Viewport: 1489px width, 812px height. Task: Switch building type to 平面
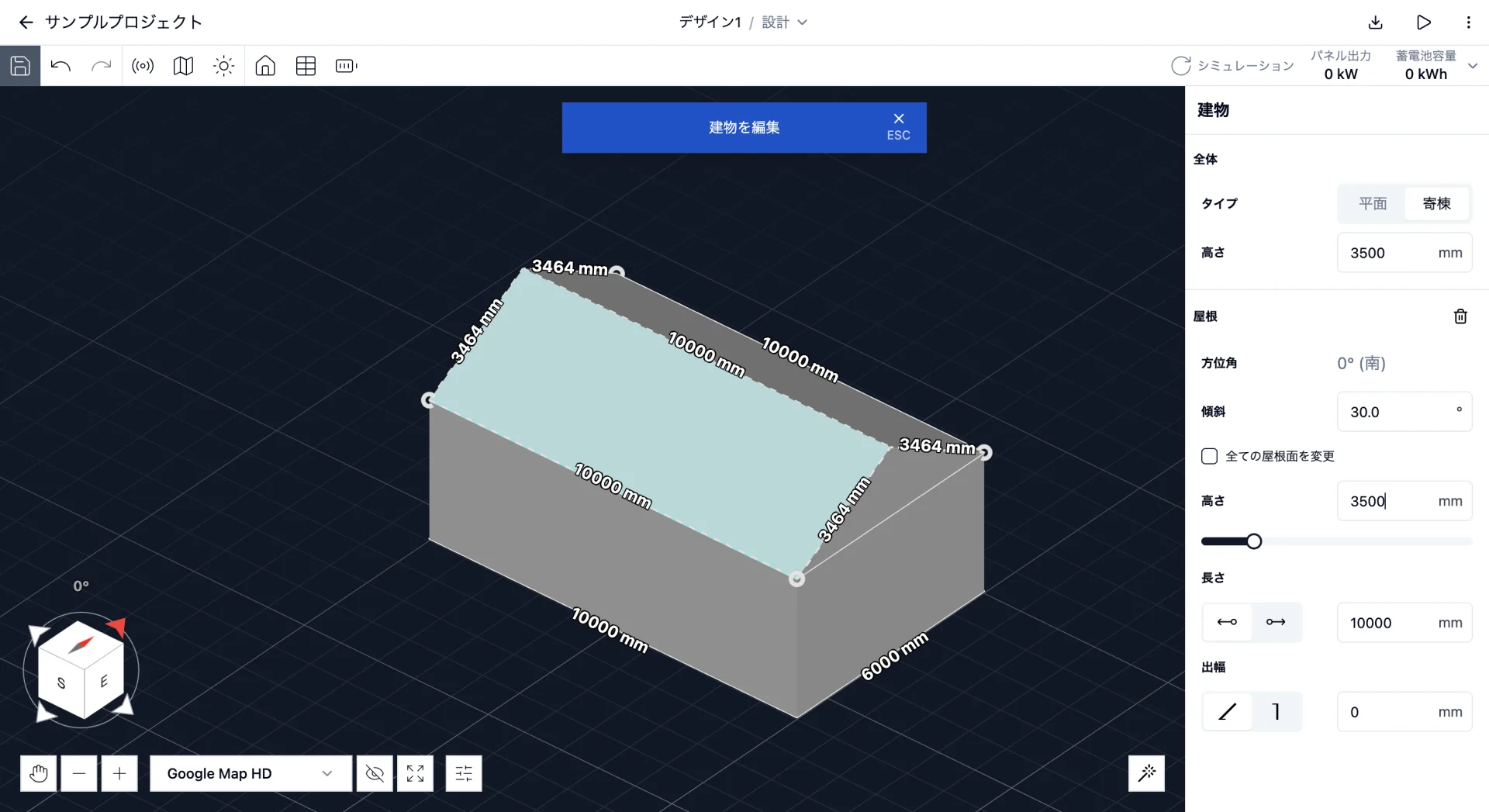pos(1373,203)
